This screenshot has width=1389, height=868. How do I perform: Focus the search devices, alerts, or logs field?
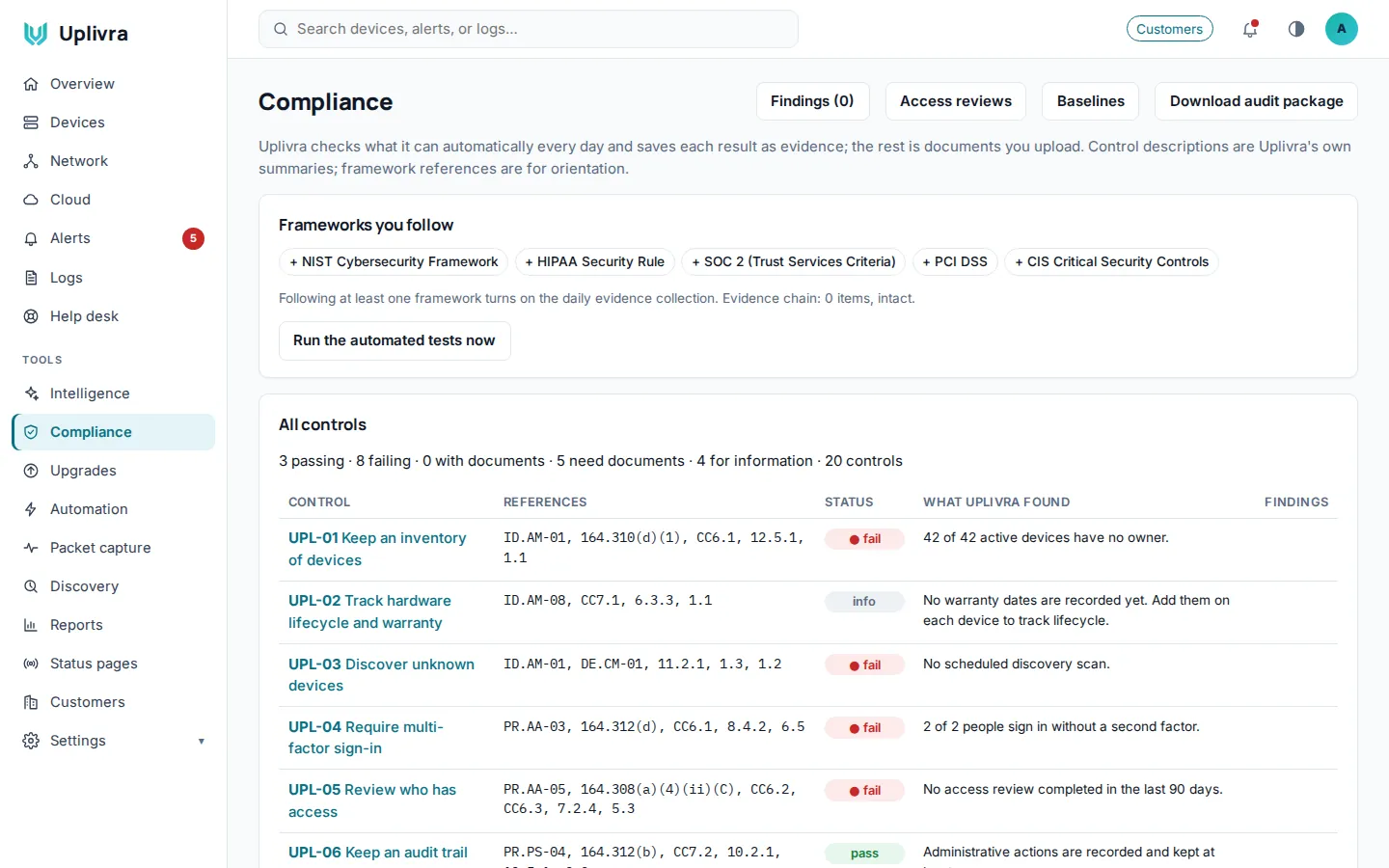click(x=529, y=29)
